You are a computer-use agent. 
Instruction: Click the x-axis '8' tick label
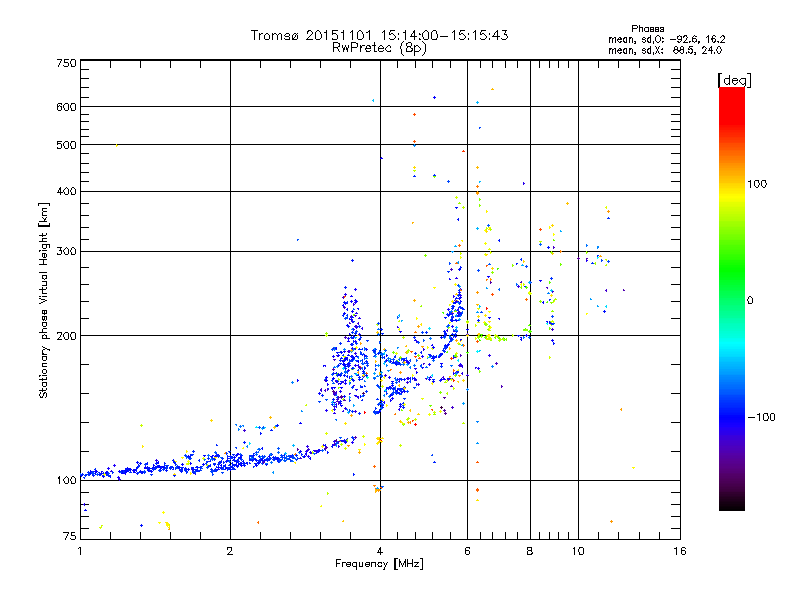[x=530, y=551]
